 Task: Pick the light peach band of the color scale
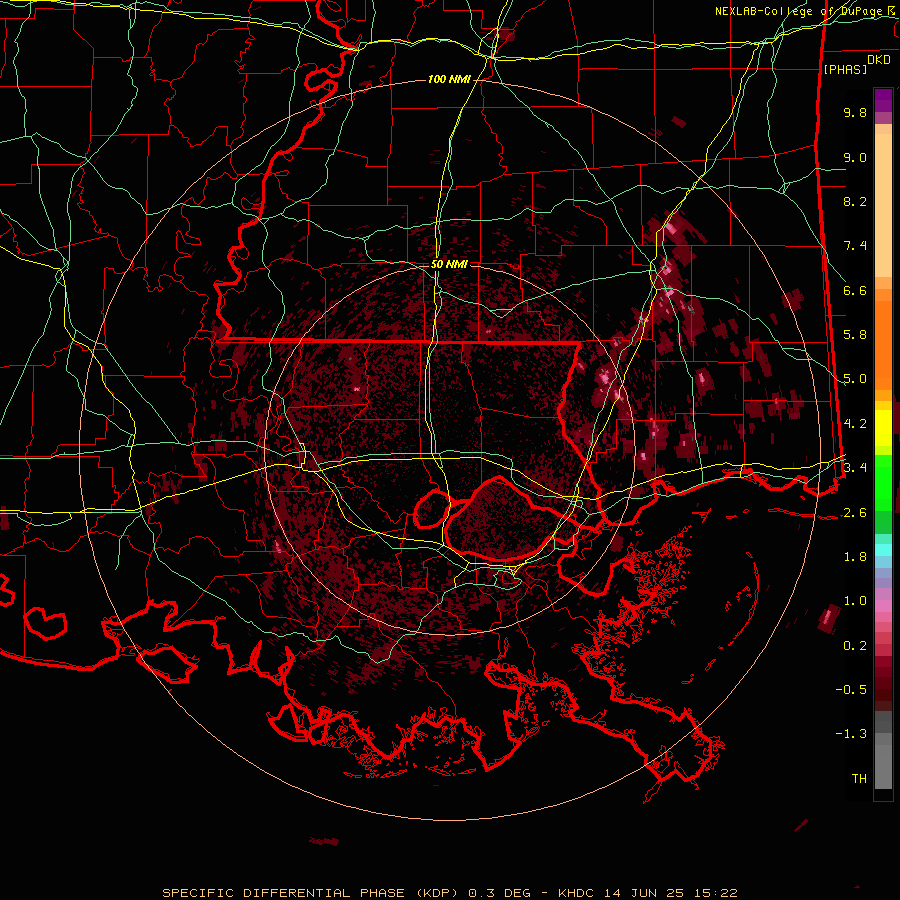pos(883,205)
